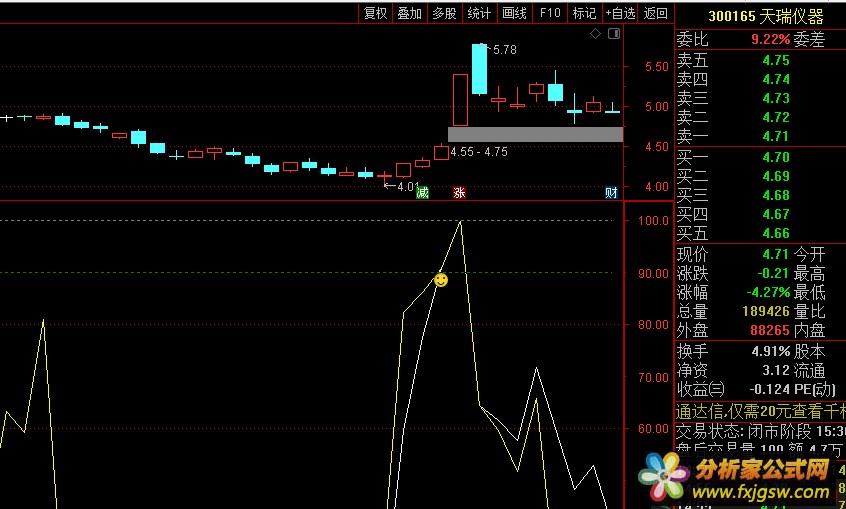Open the 统计 statistics tool
846x509 pixels.
click(x=479, y=13)
